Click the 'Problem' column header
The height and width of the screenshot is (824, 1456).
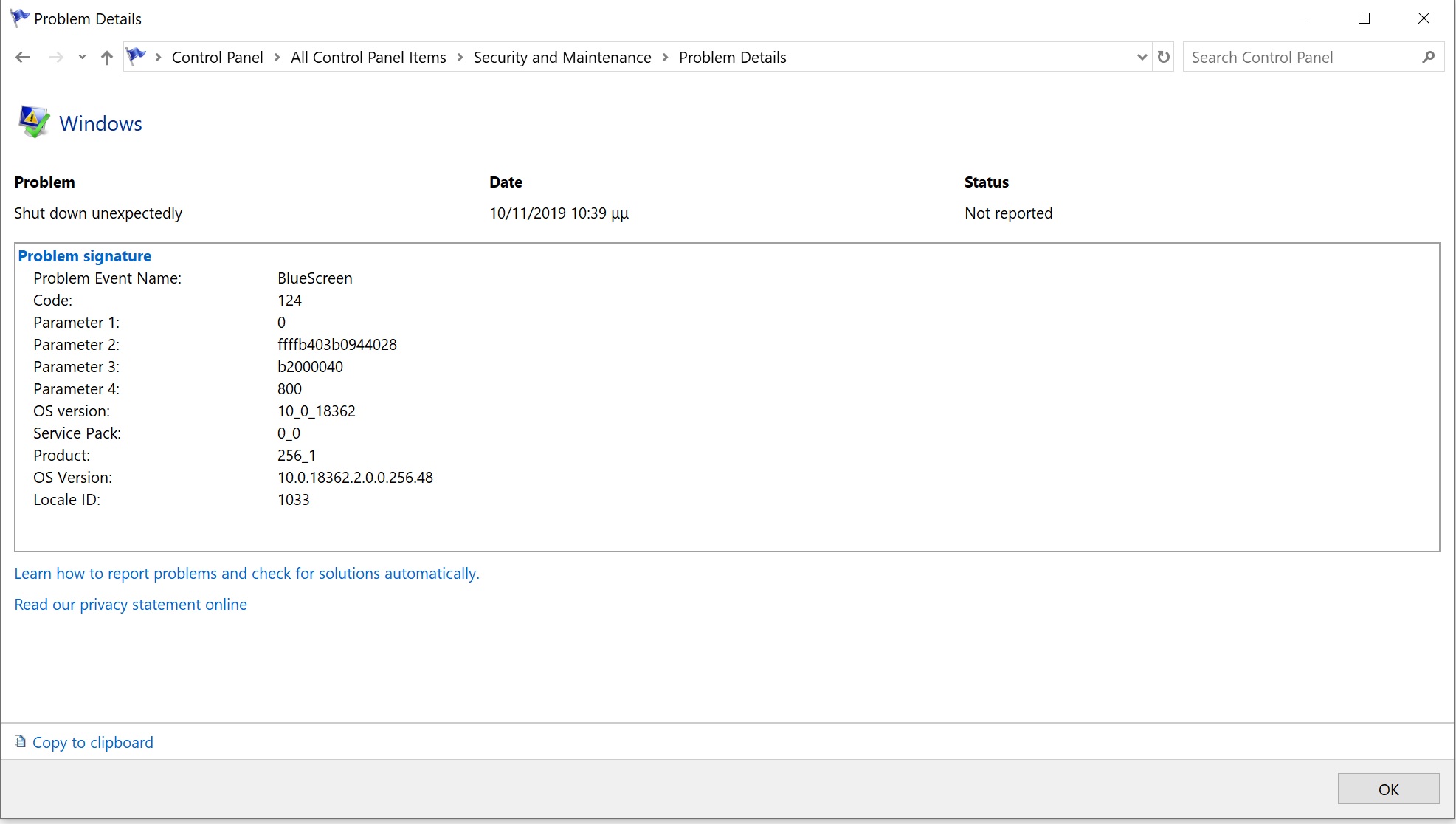[x=44, y=182]
